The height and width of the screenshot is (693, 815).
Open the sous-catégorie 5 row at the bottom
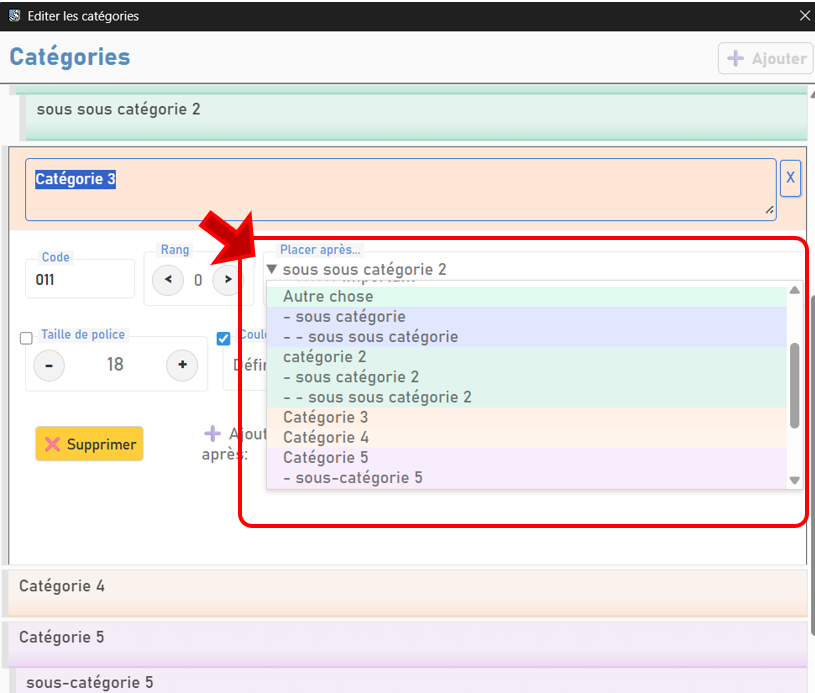click(411, 681)
